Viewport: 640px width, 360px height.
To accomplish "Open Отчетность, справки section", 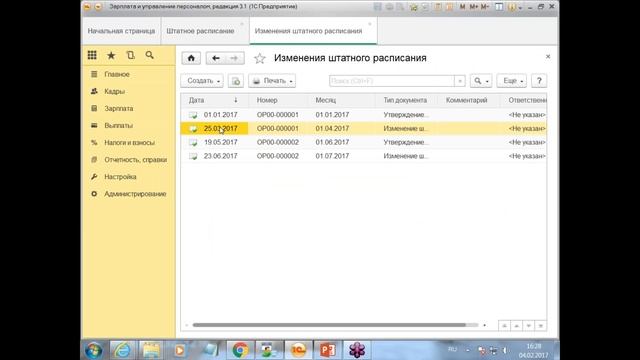I will 136,160.
